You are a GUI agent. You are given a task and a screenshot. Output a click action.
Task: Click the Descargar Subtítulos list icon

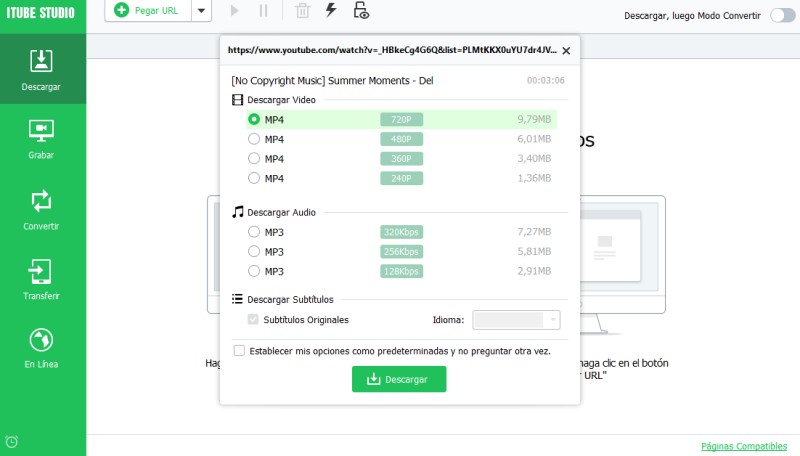click(237, 299)
